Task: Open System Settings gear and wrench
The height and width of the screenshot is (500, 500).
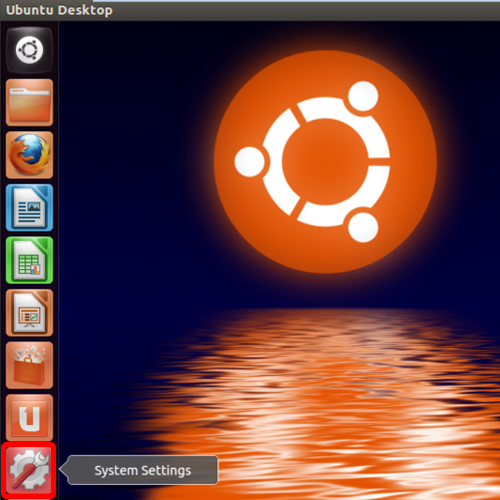Action: tap(29, 470)
